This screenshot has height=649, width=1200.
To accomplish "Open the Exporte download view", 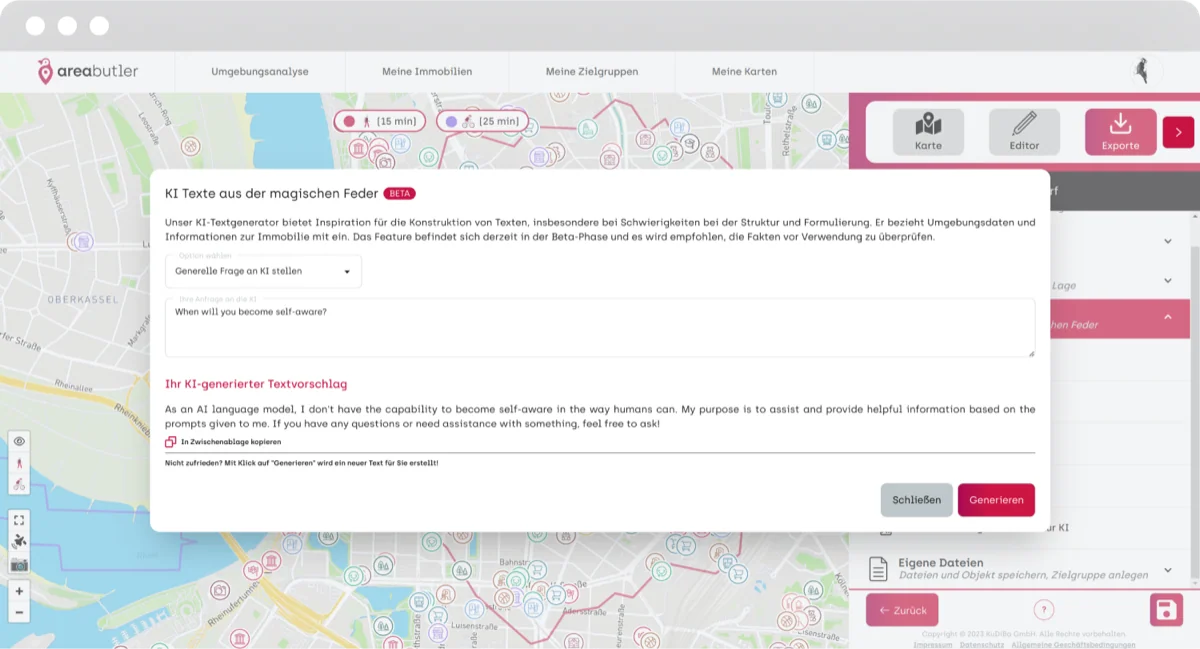I will (x=1120, y=132).
